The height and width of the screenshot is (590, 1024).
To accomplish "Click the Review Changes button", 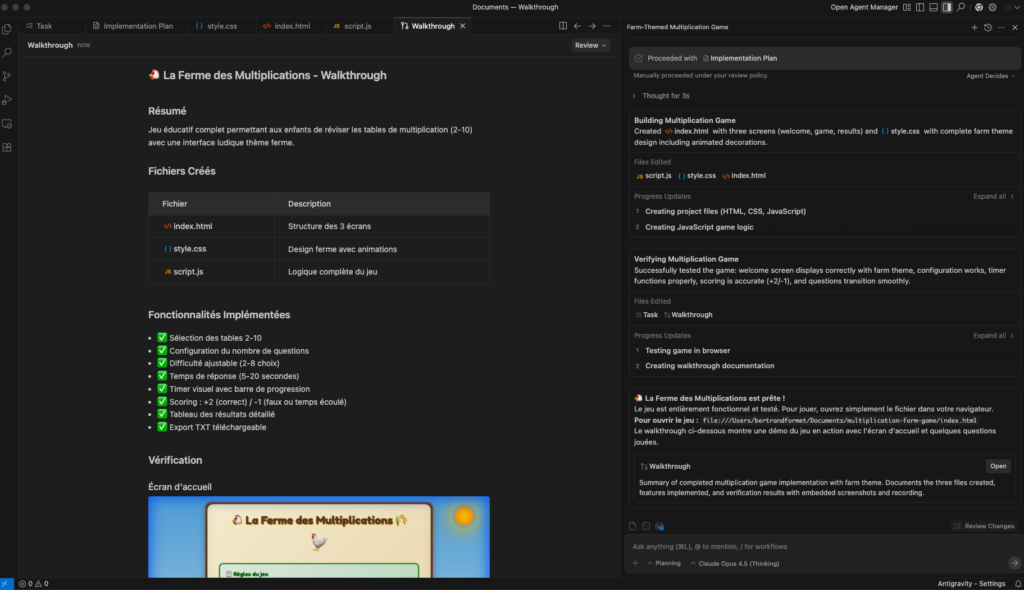I will [x=984, y=526].
